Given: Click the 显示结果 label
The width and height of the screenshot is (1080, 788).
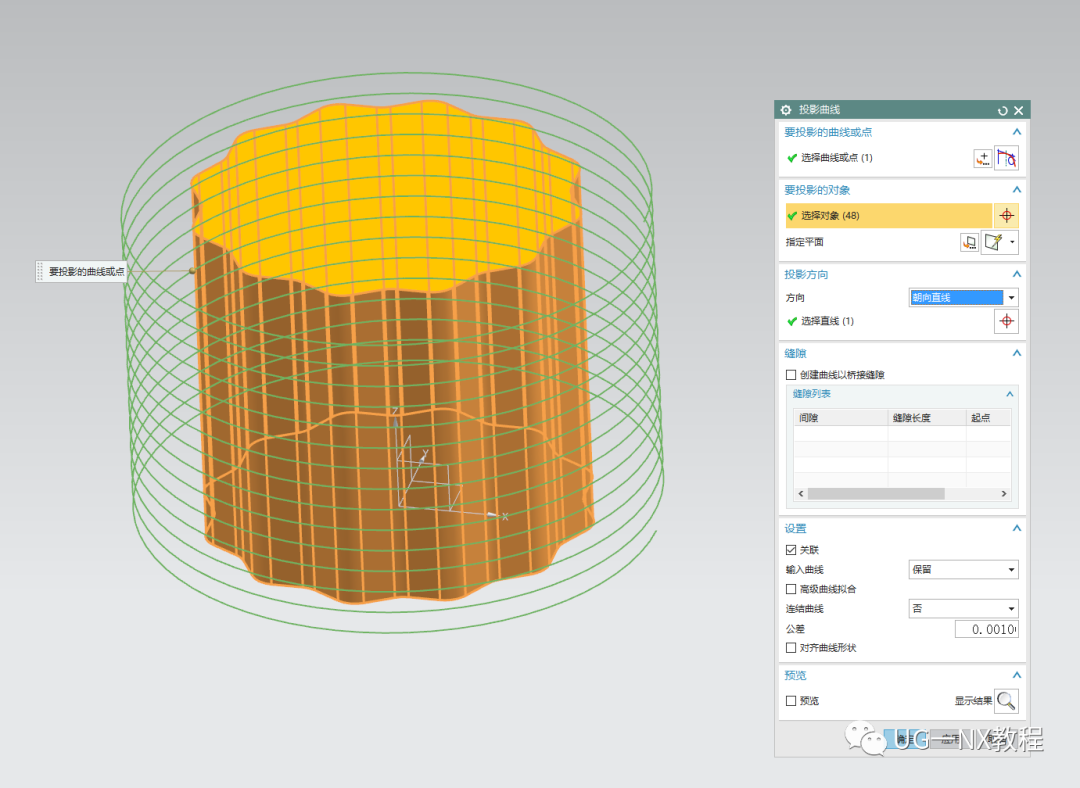Looking at the screenshot, I should [973, 701].
